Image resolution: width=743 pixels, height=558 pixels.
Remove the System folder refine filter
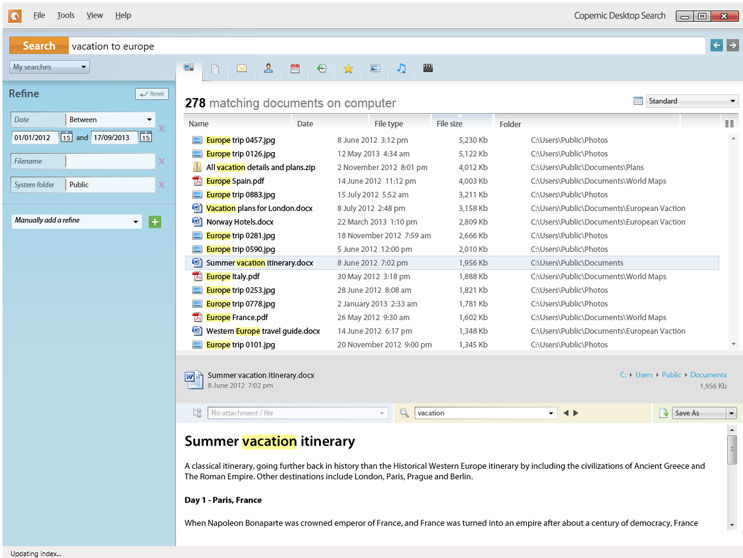[162, 185]
